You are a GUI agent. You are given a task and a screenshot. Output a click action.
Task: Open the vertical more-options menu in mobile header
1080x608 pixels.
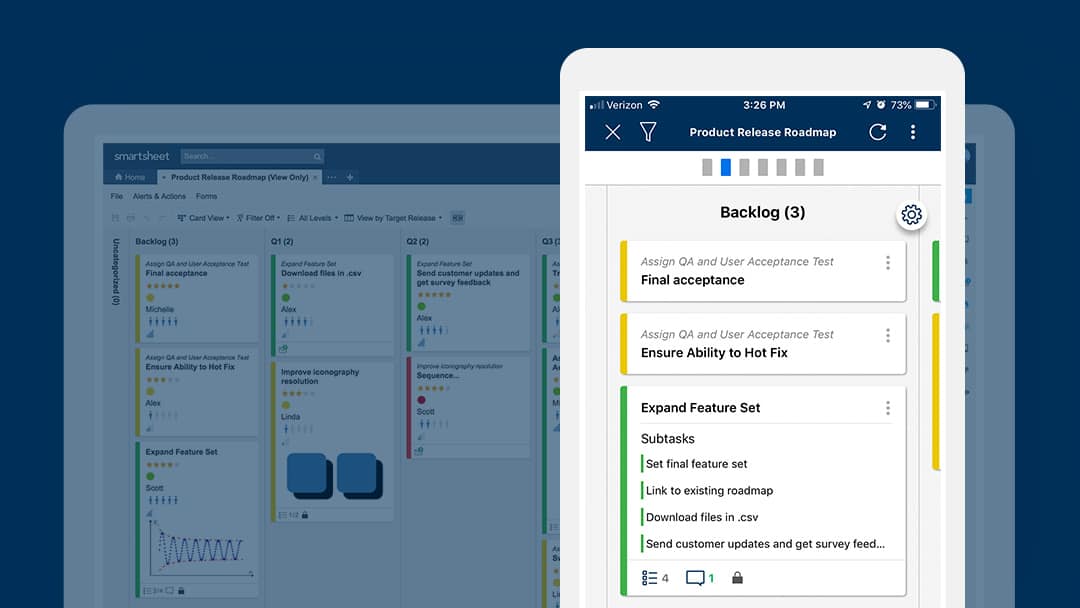coord(912,132)
